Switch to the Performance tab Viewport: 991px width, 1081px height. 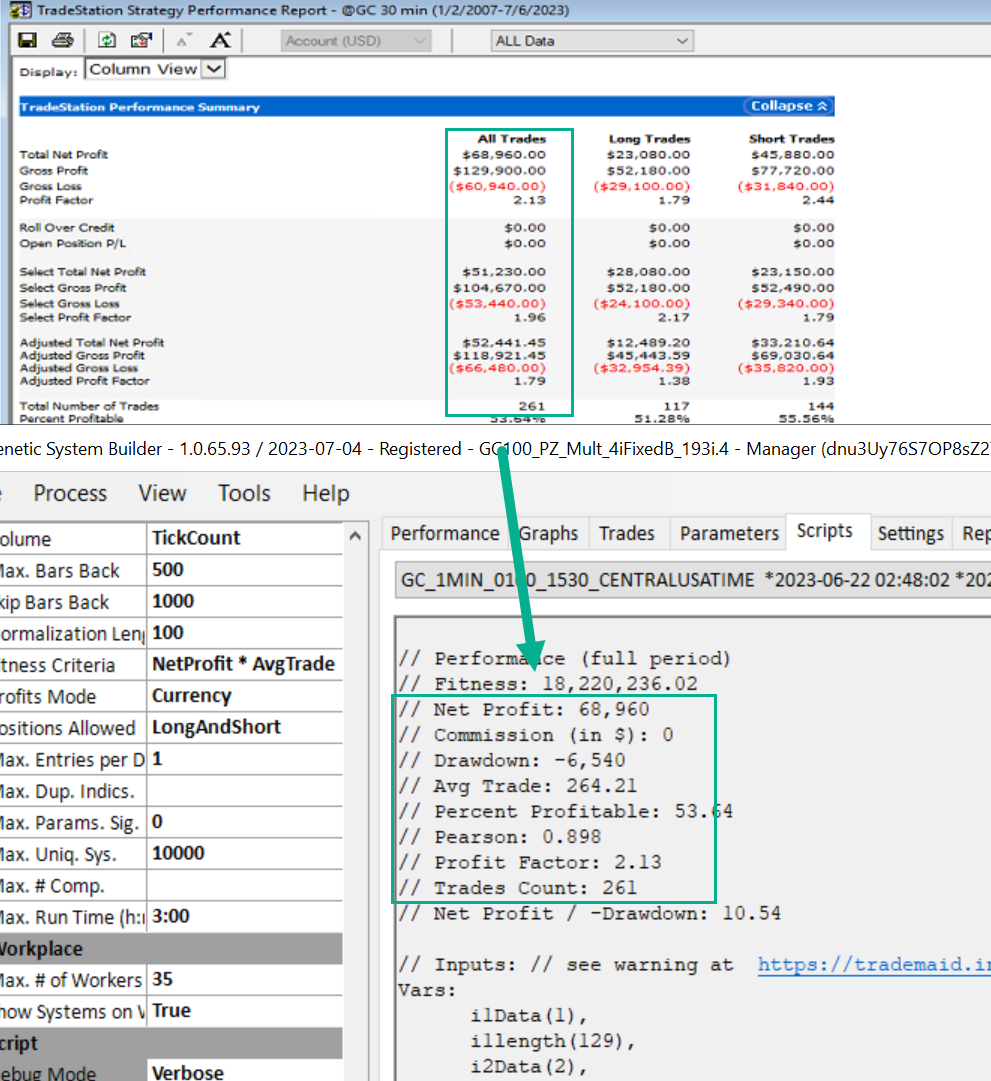point(444,533)
